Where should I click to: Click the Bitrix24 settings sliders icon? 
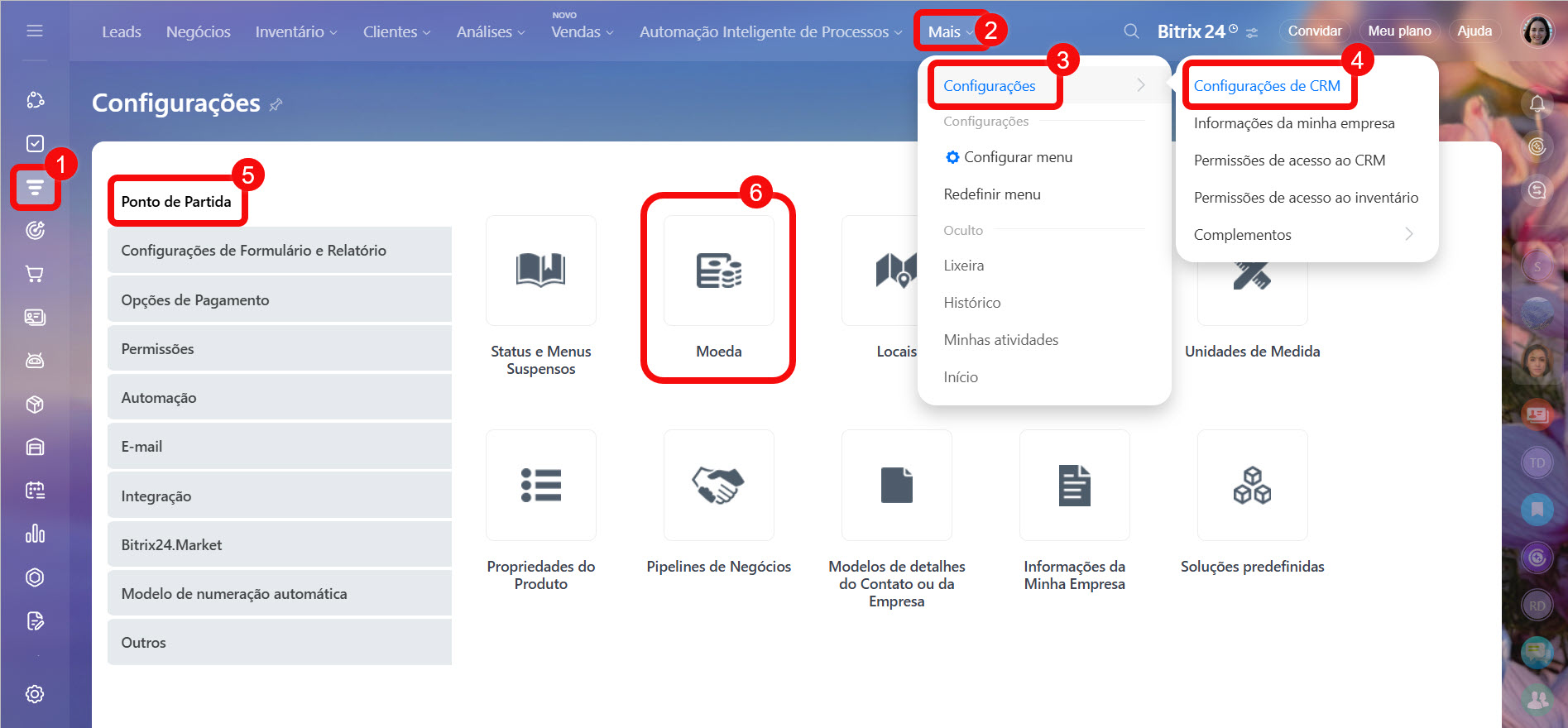coord(1252,32)
